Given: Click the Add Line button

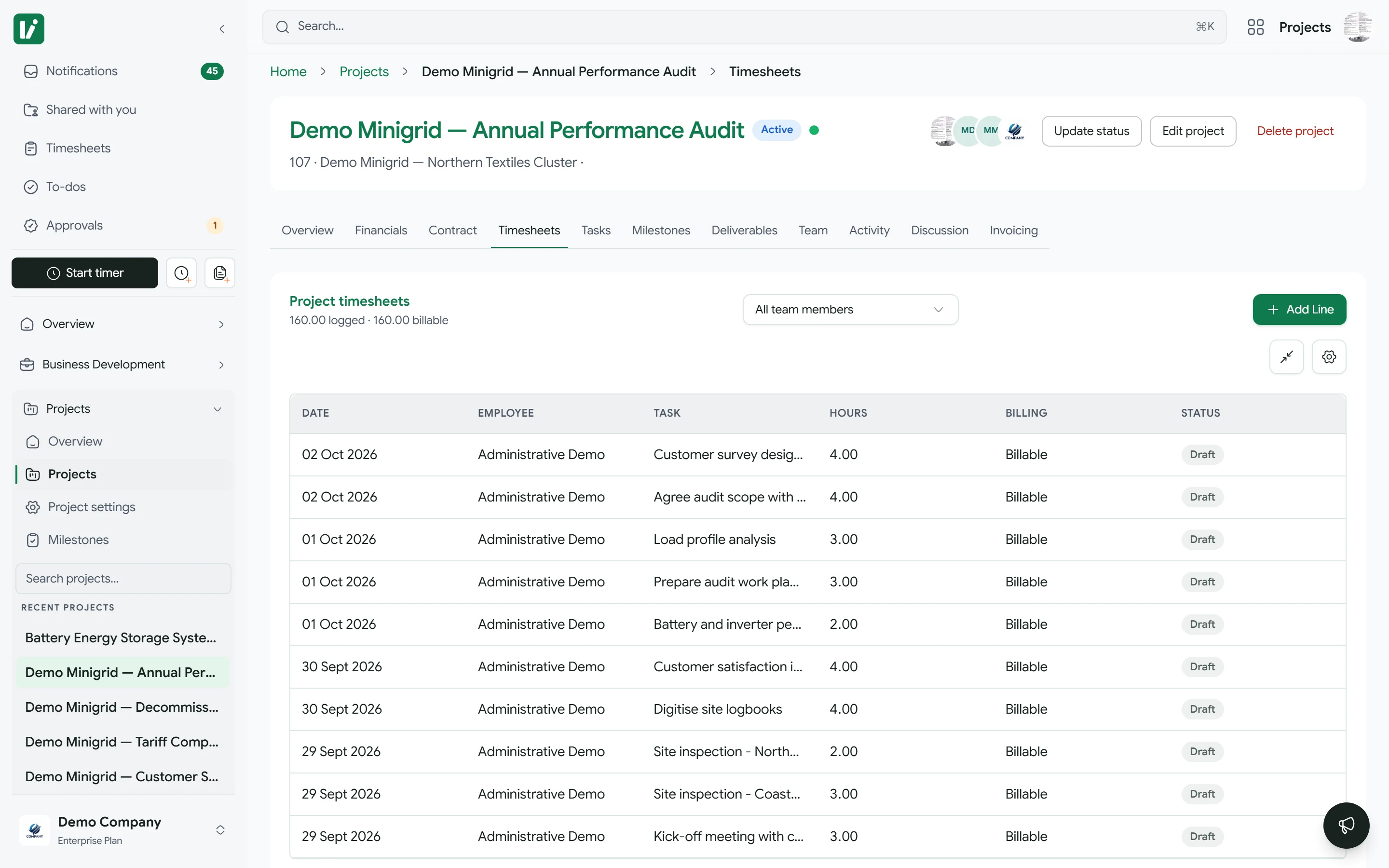Looking at the screenshot, I should (1299, 310).
